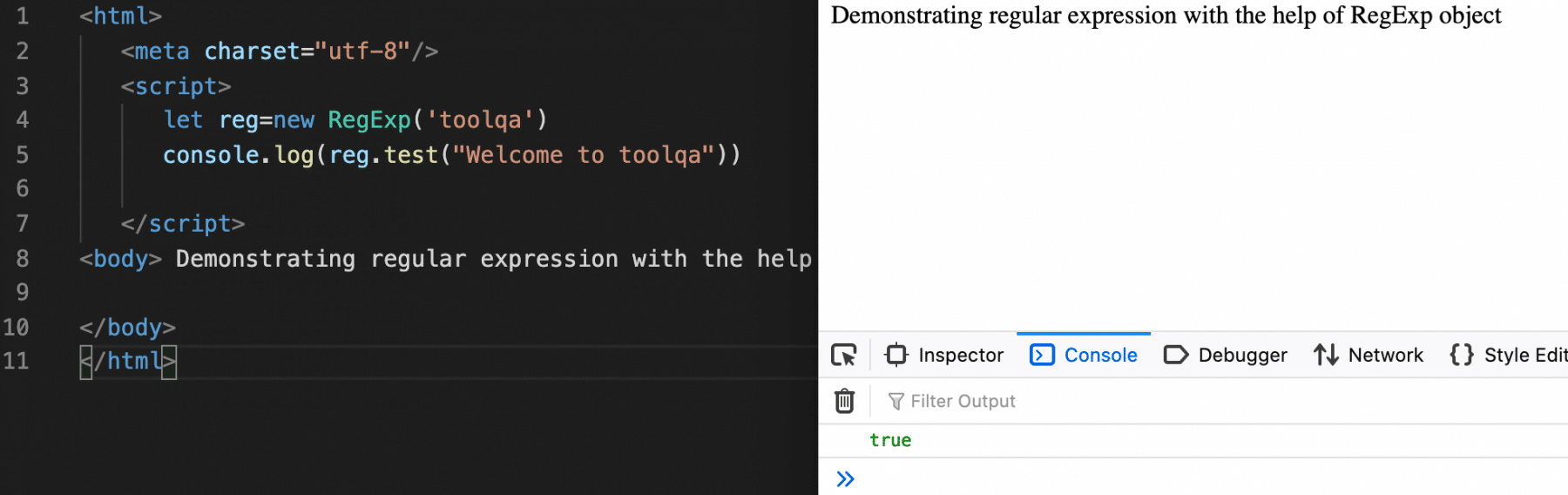Click the opening <script> tag
The width and height of the screenshot is (1568, 495).
176,86
